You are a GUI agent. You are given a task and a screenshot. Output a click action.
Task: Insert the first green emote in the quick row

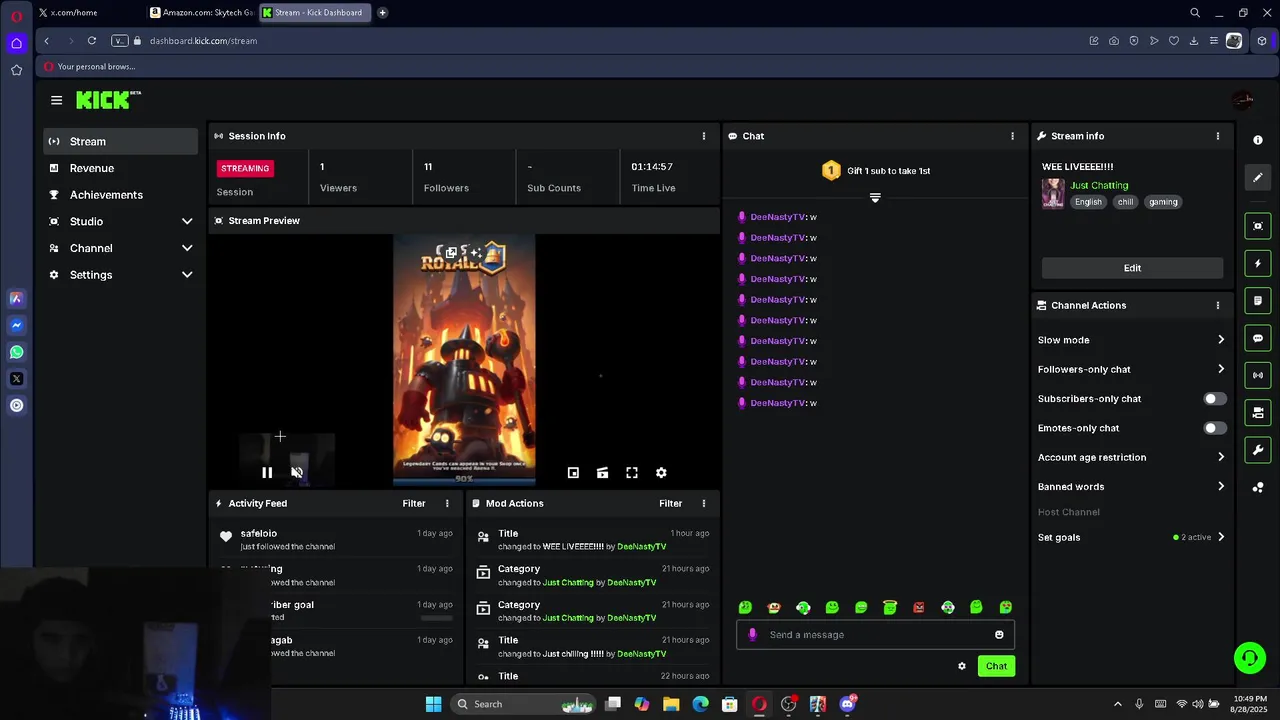pos(745,607)
